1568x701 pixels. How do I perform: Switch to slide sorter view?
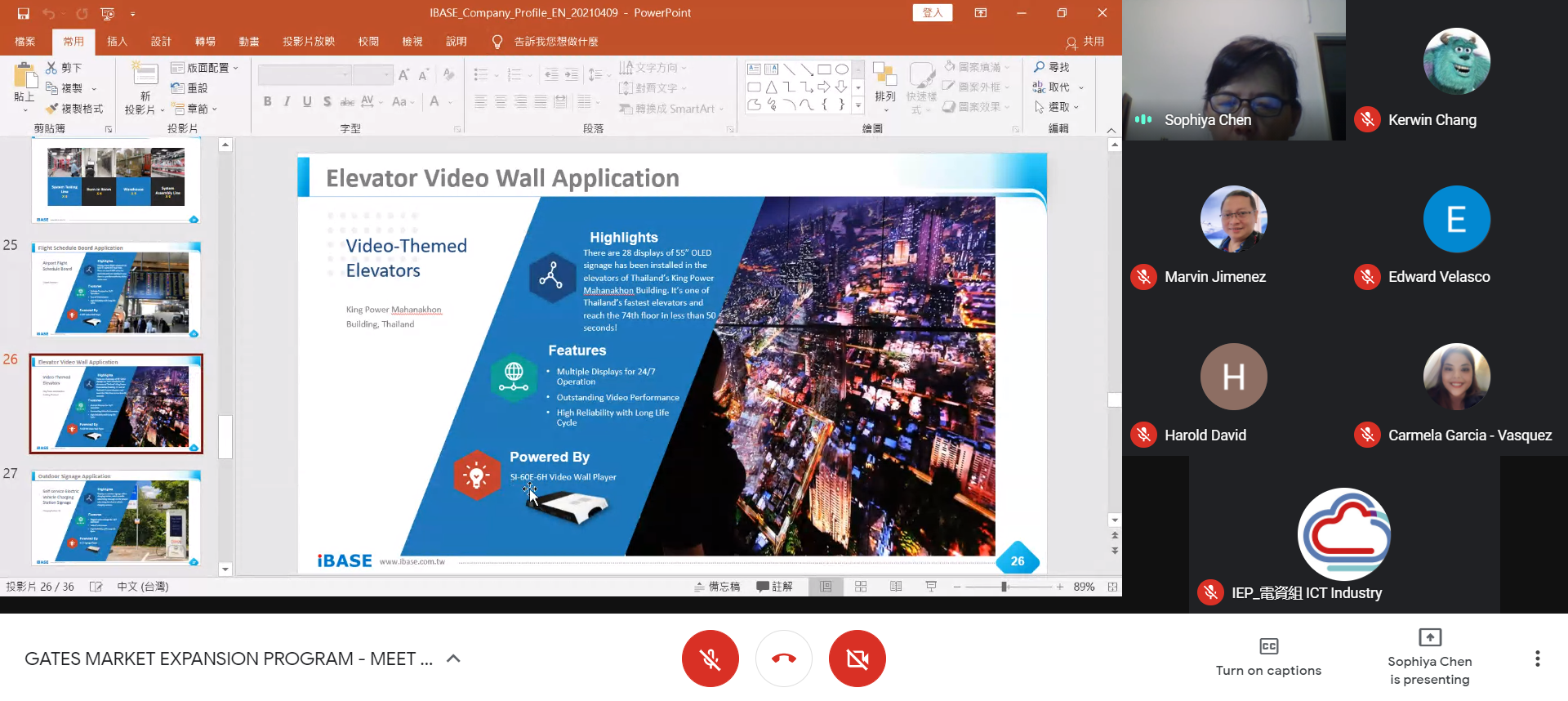point(861,587)
